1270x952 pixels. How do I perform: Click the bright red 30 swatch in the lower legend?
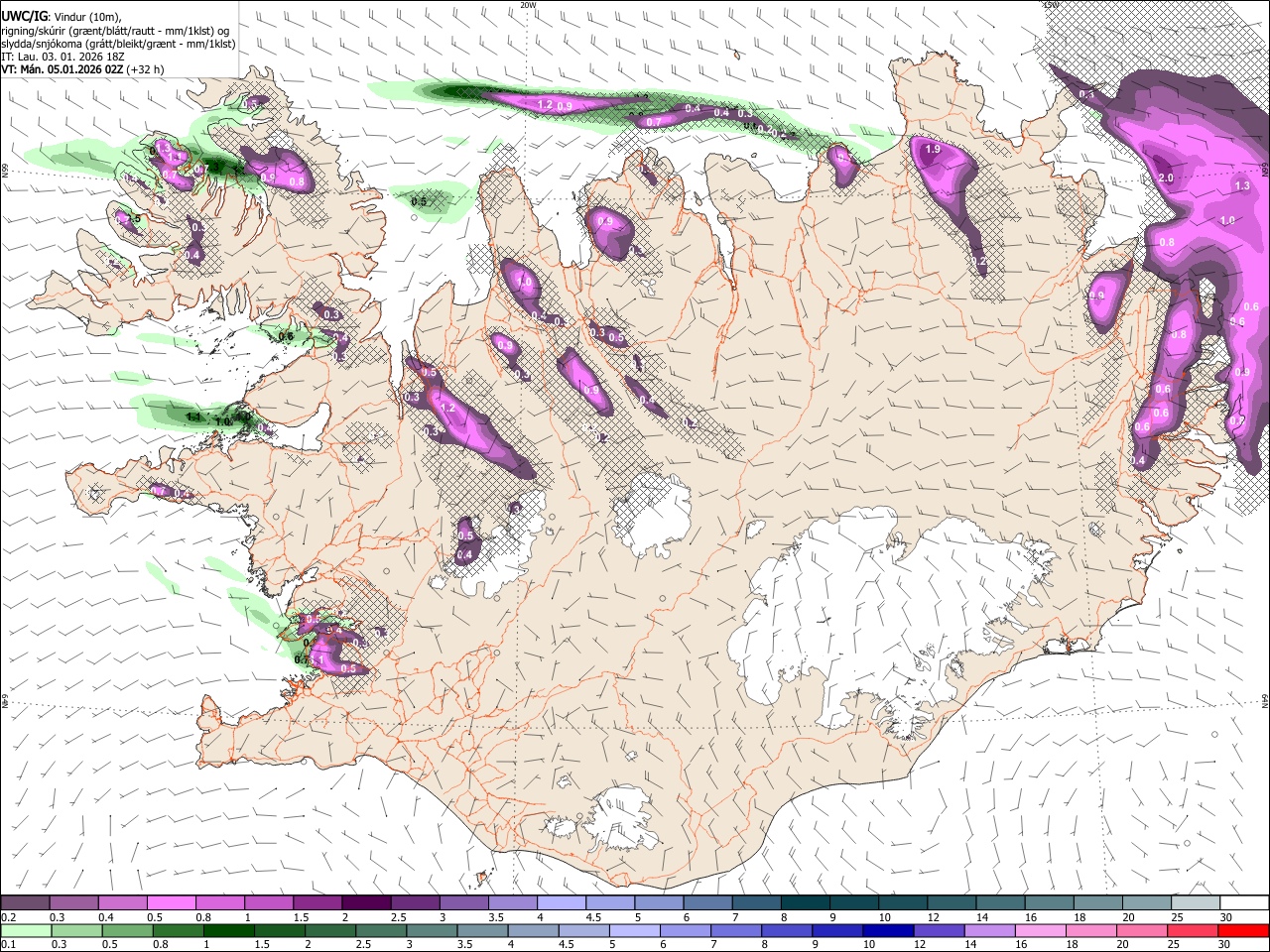pos(1244,930)
